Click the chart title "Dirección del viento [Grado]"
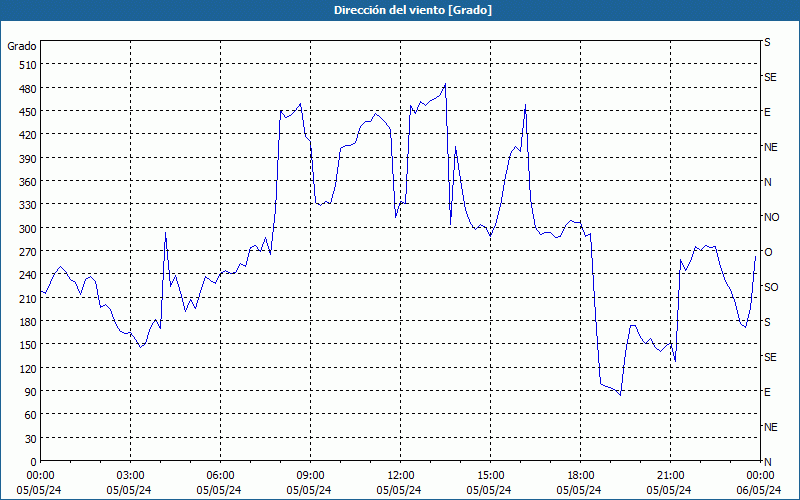This screenshot has width=800, height=500. 413,10
